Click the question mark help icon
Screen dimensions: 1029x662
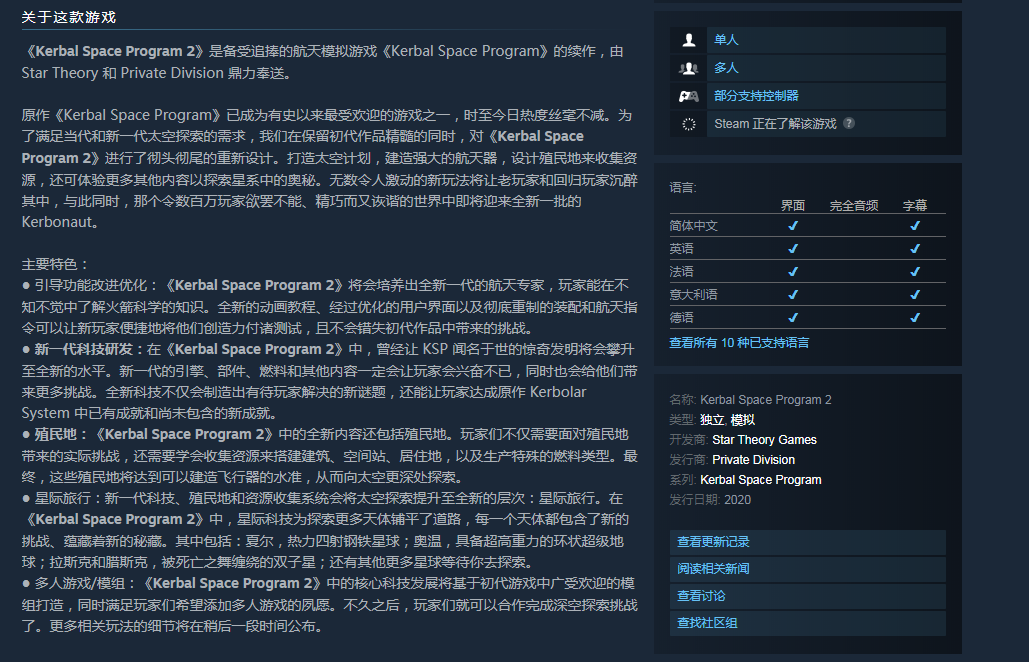coord(849,123)
